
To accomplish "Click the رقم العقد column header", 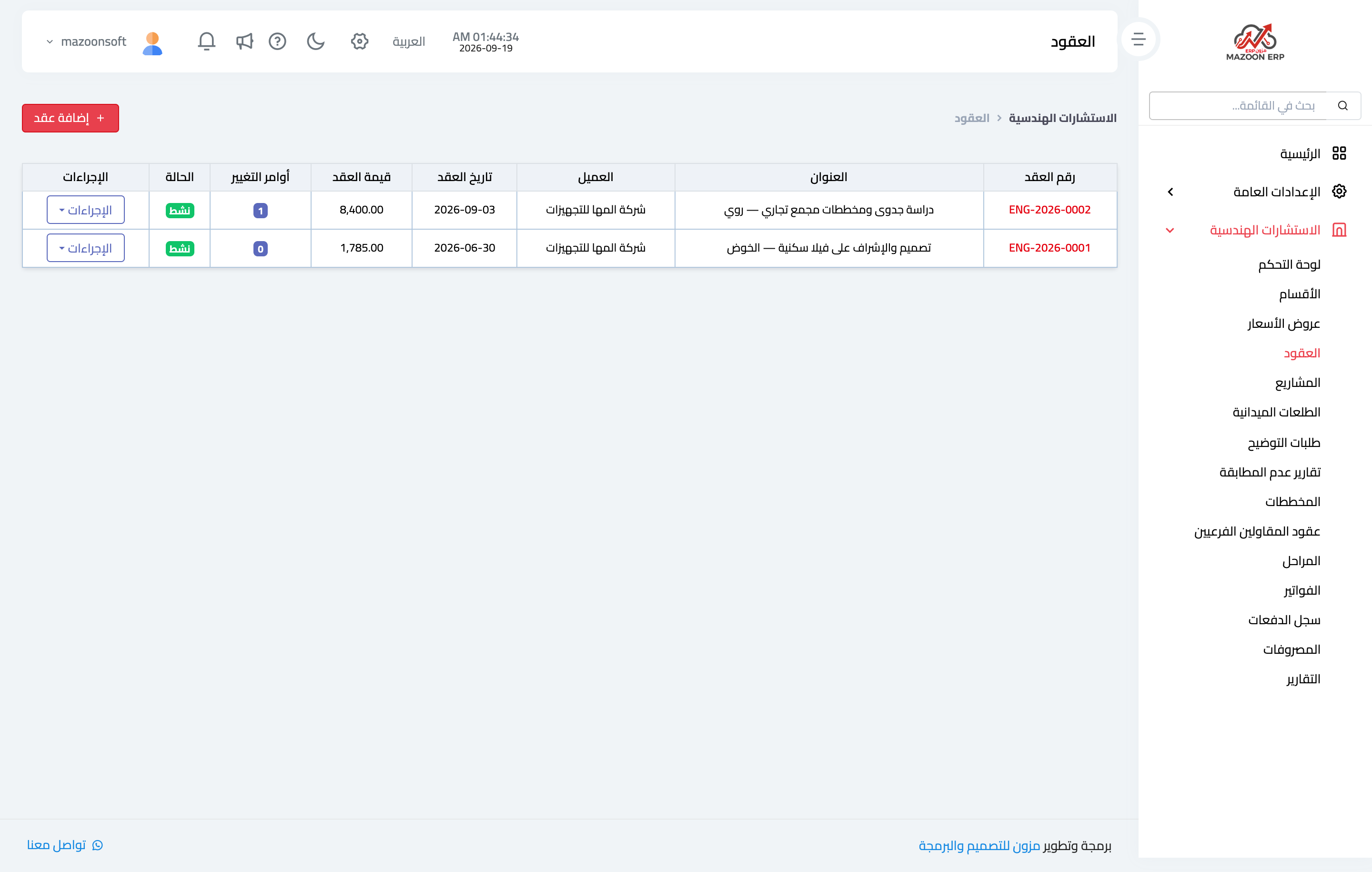I will [1049, 177].
